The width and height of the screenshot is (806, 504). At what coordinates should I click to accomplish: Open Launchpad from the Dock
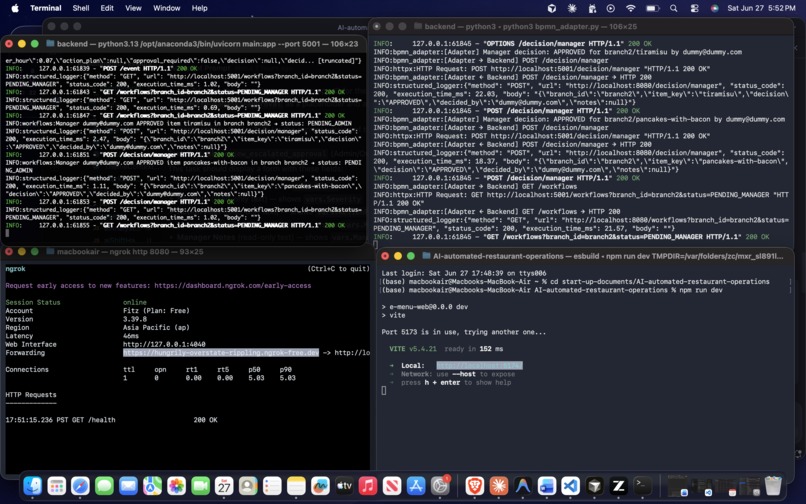tap(57, 485)
